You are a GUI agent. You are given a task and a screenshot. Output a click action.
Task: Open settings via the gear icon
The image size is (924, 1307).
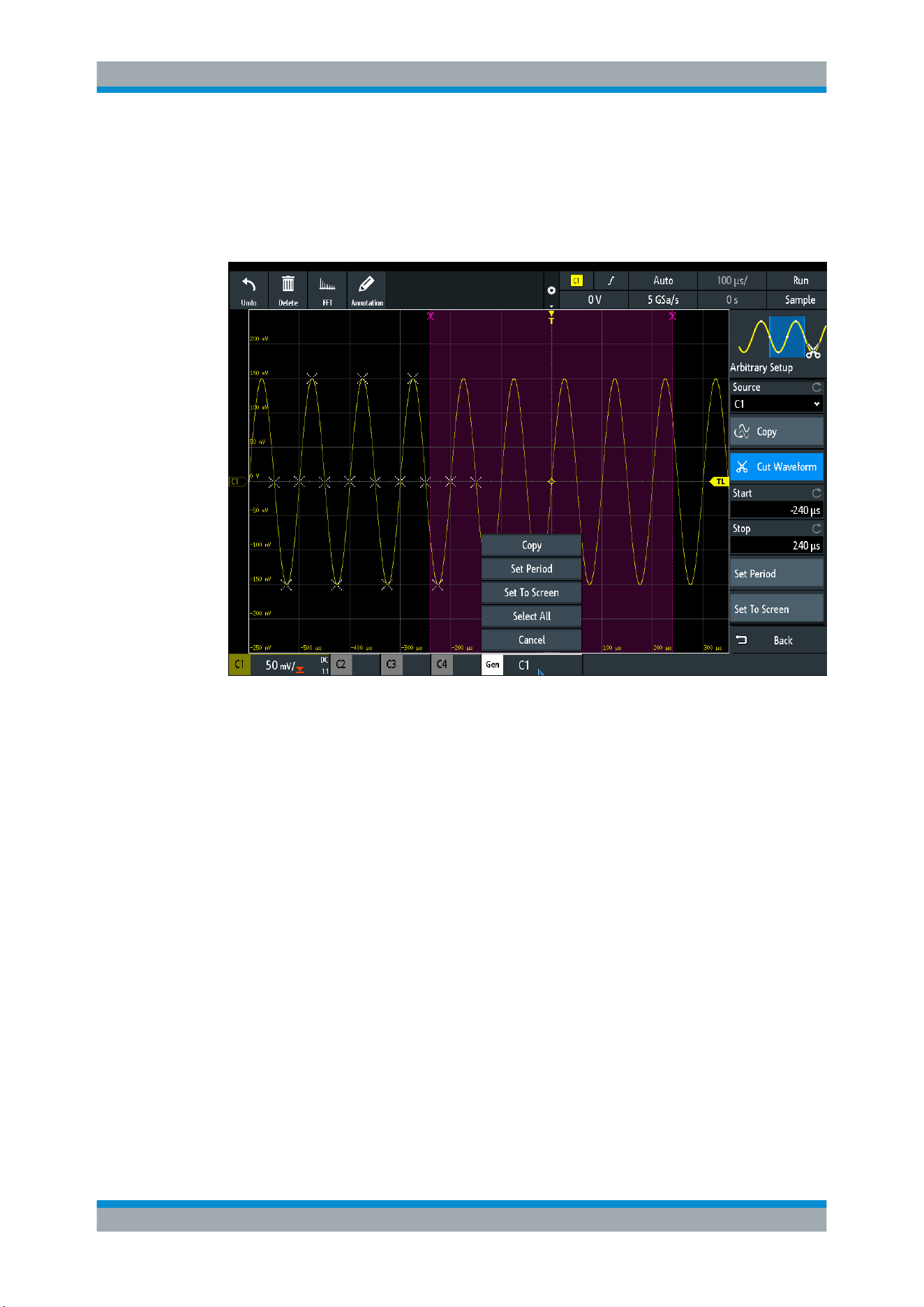tap(551, 290)
